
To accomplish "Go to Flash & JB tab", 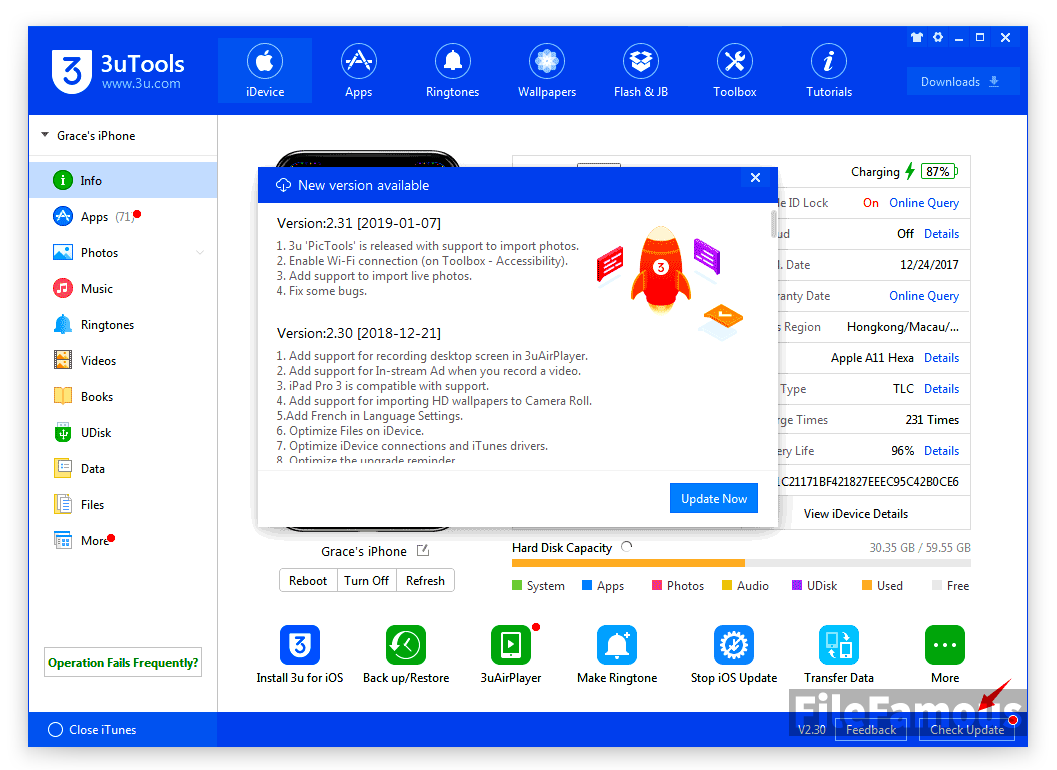I will (x=640, y=71).
